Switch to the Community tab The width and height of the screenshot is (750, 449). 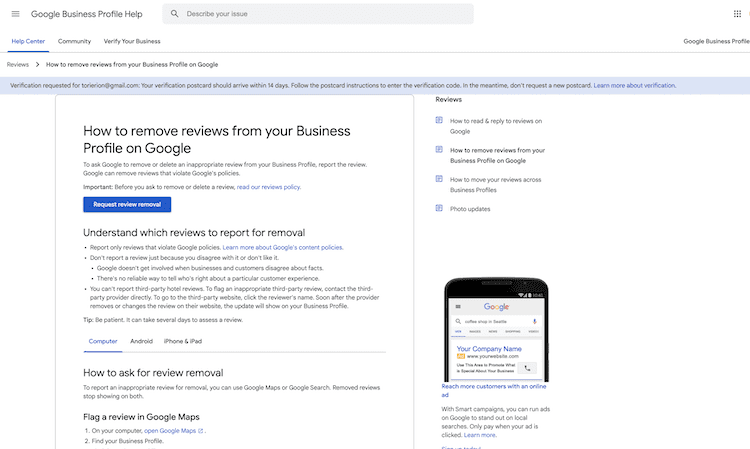coord(74,42)
